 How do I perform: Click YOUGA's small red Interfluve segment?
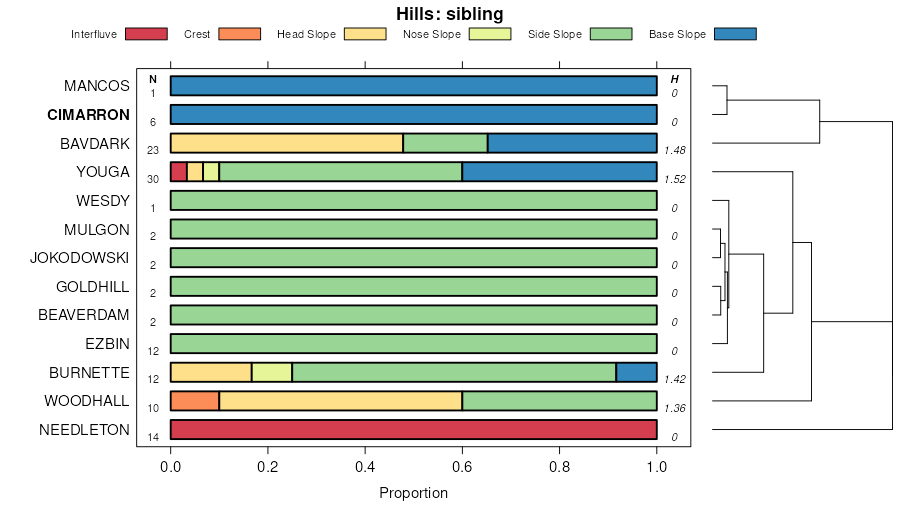tap(179, 172)
